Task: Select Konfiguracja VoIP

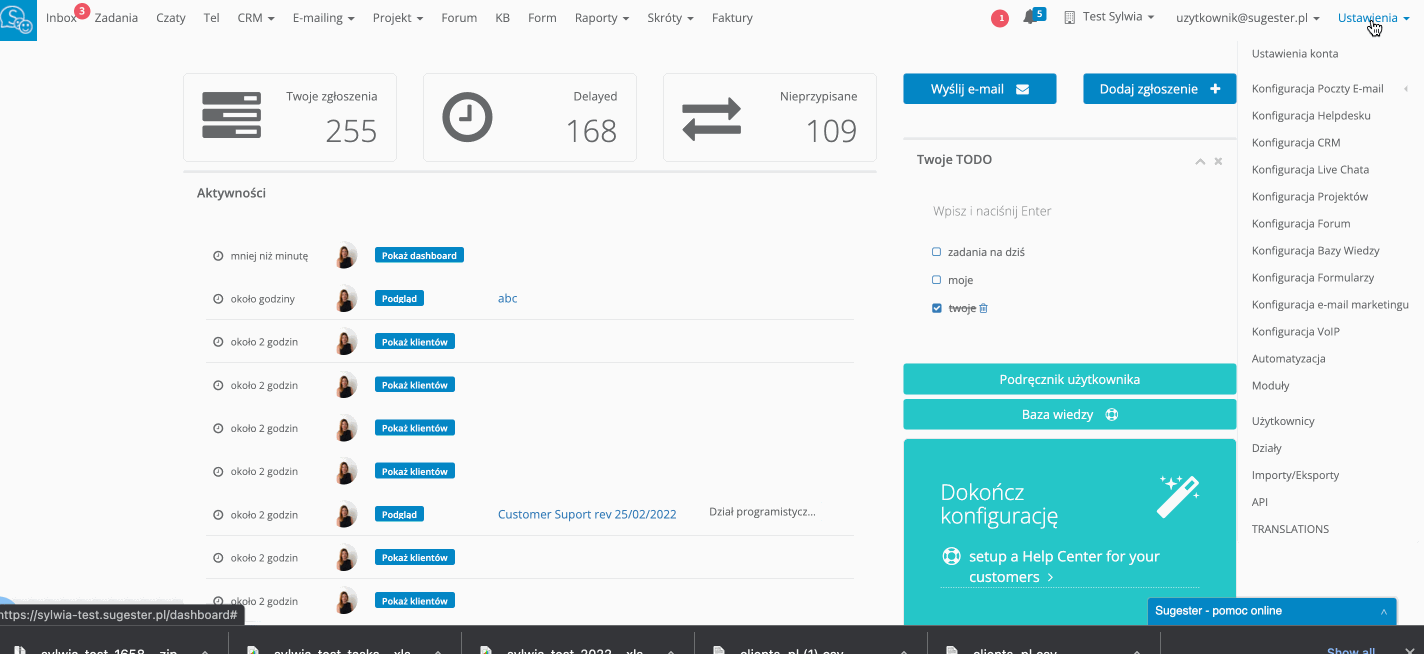Action: [1295, 332]
